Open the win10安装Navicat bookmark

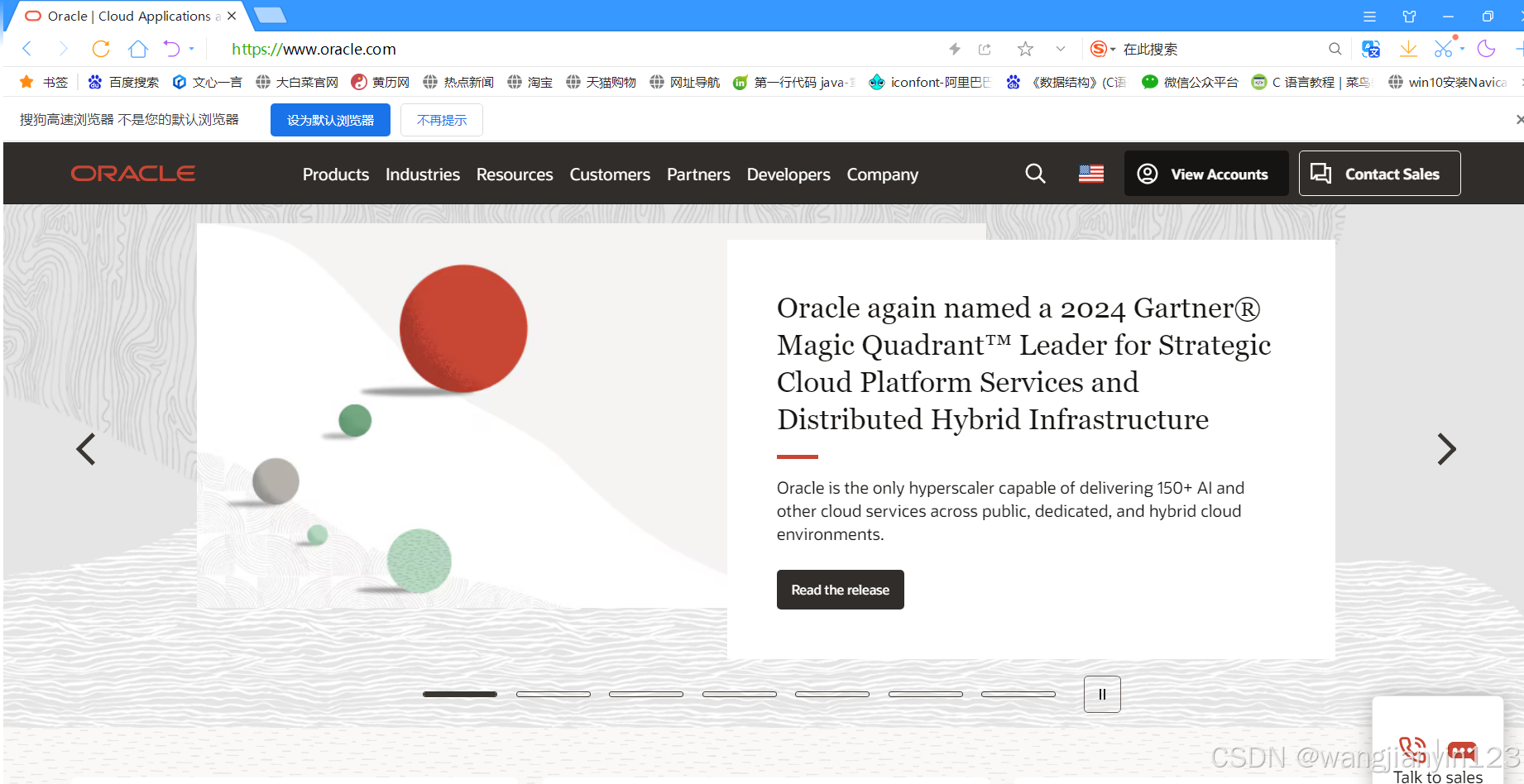[x=1447, y=82]
